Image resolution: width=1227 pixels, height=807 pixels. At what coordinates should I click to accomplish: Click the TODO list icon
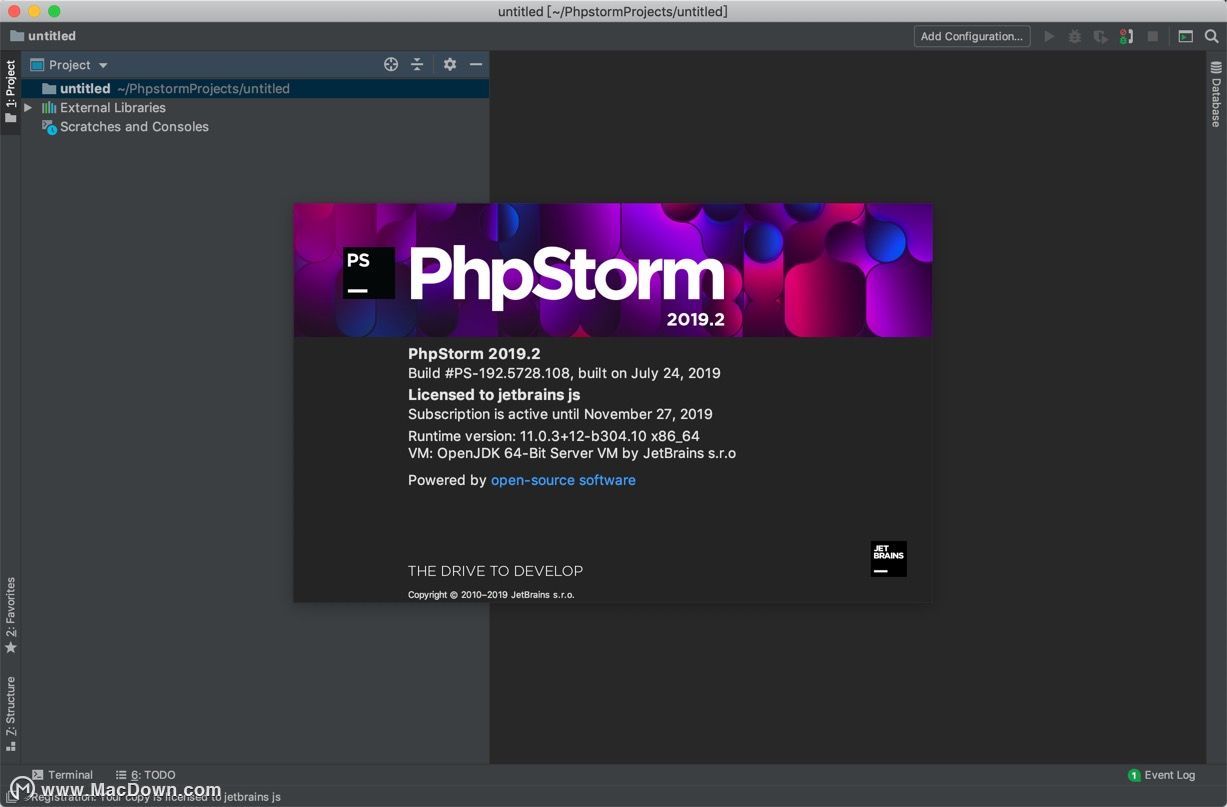[121, 775]
